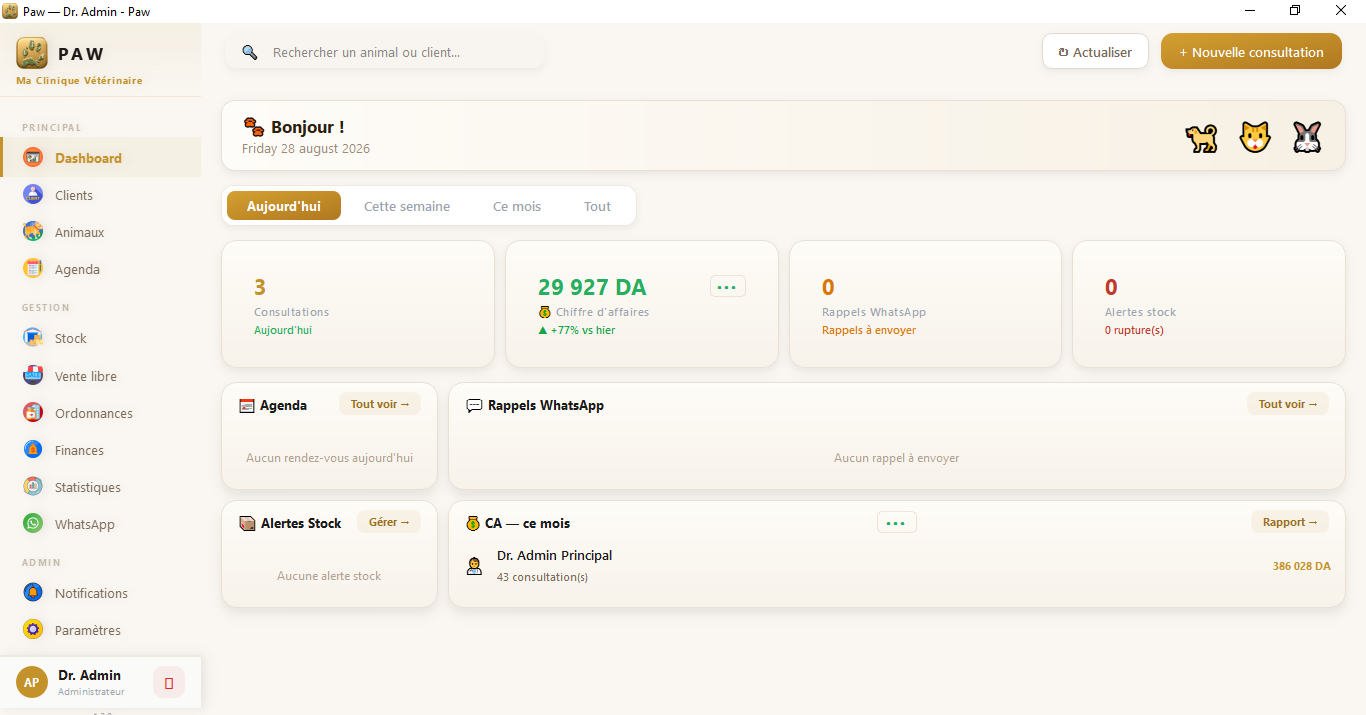Click Aucun rendez-vous aujourd'hui message
This screenshot has width=1366, height=715.
[329, 458]
